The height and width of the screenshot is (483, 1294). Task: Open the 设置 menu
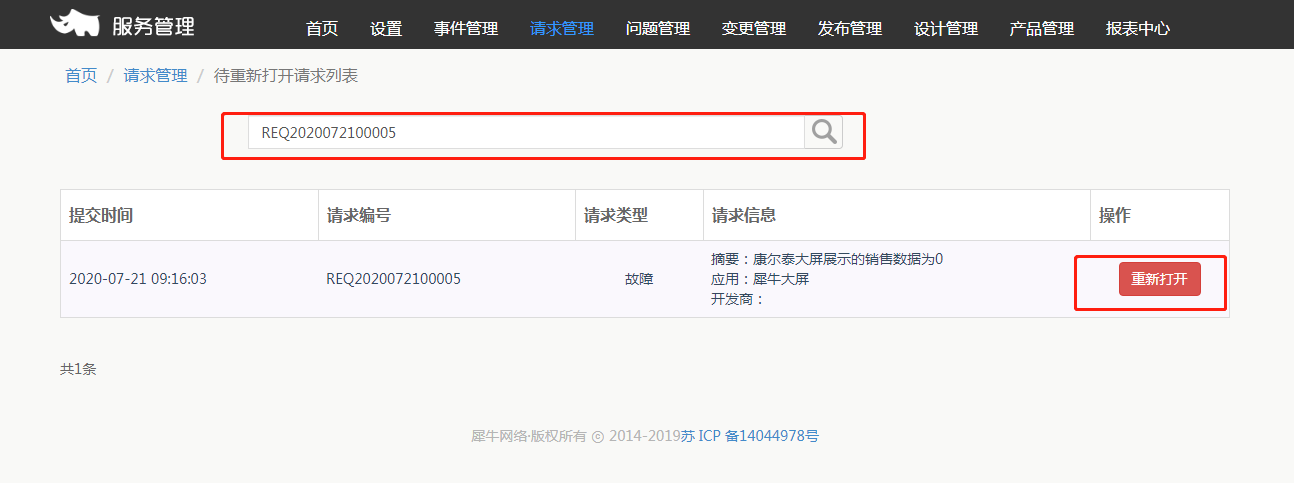386,29
